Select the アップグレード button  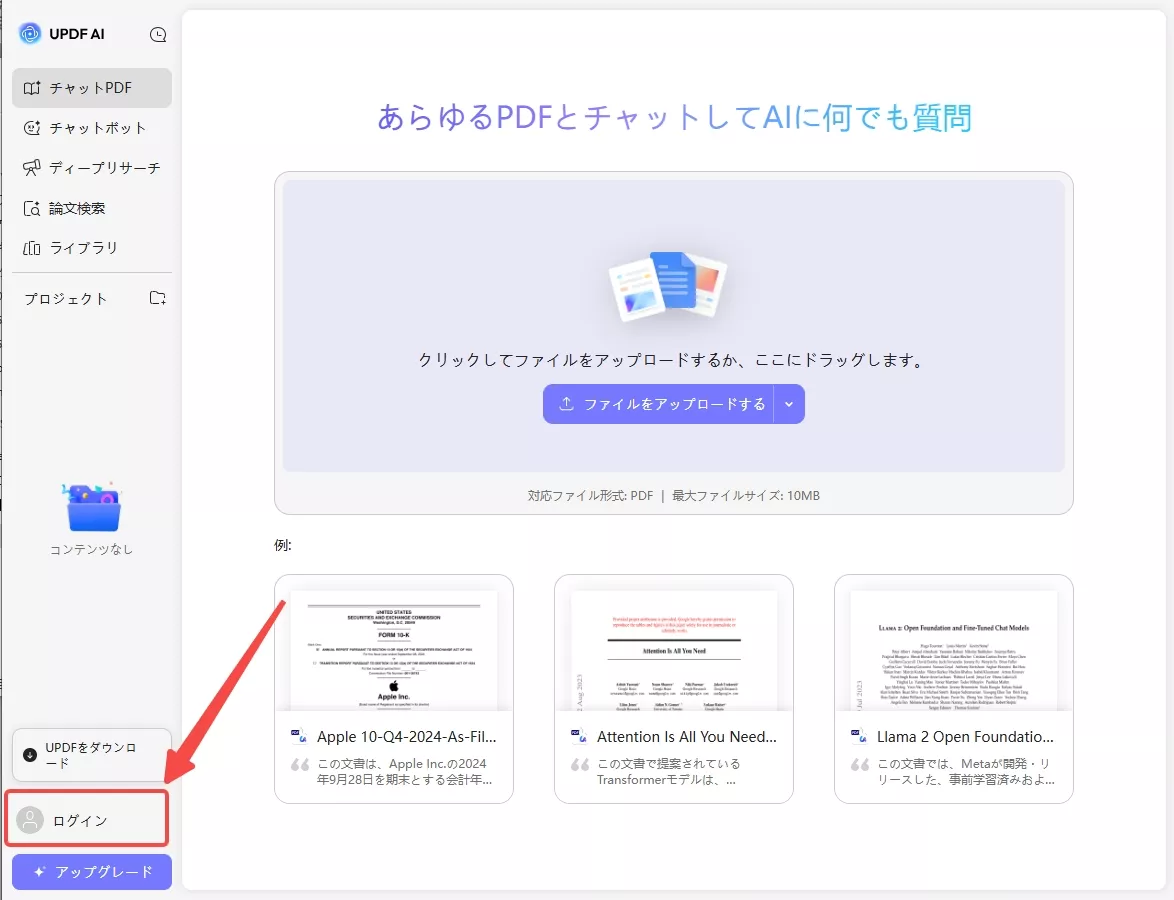coord(91,871)
